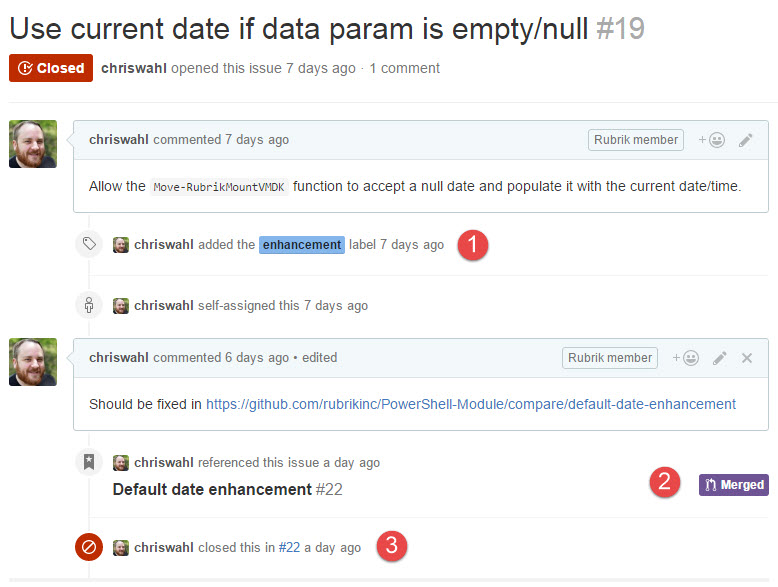The width and height of the screenshot is (778, 587).
Task: Click the Rubrik member badge on first comment
Action: click(635, 140)
